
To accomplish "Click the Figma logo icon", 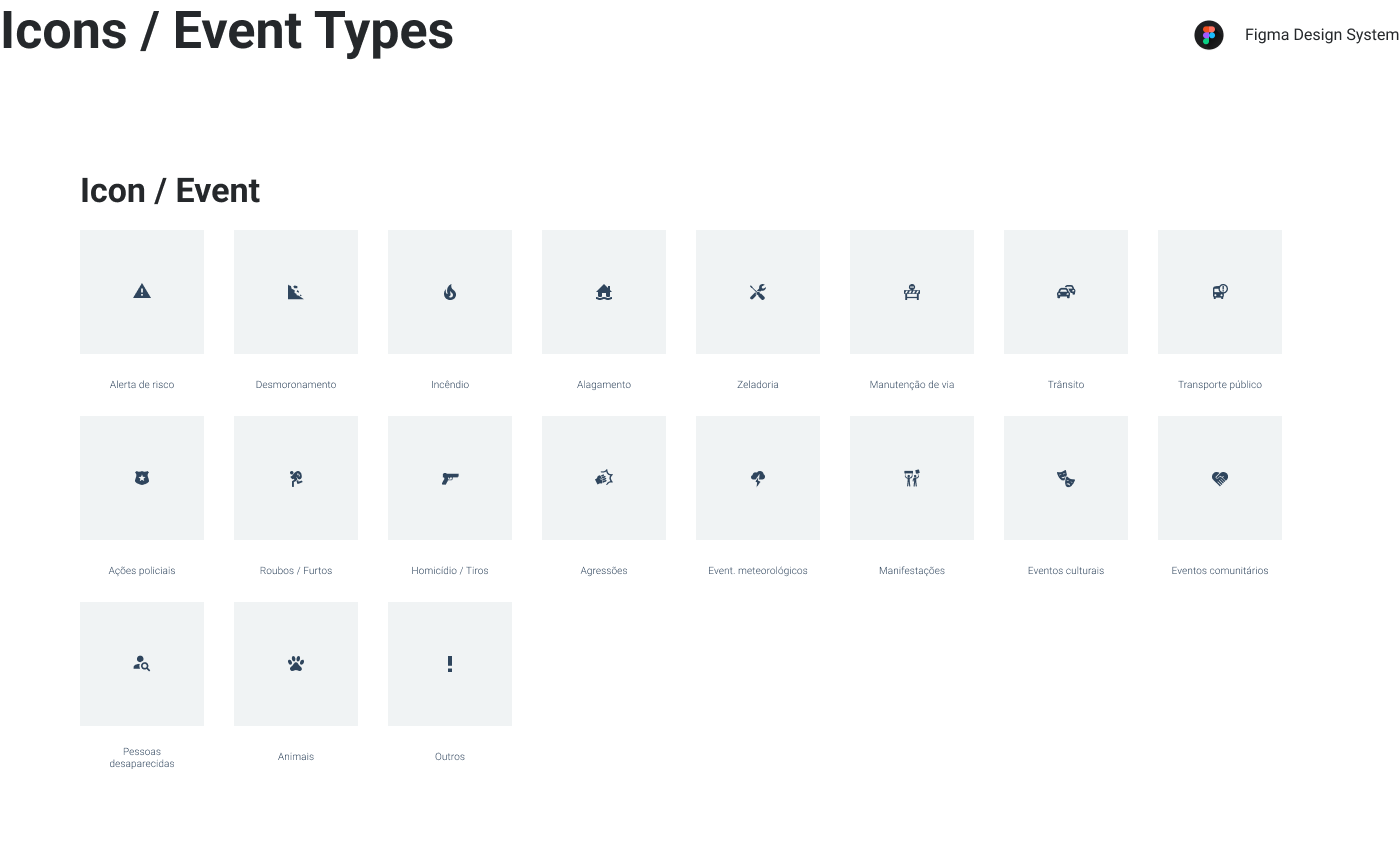I will click(x=1209, y=35).
